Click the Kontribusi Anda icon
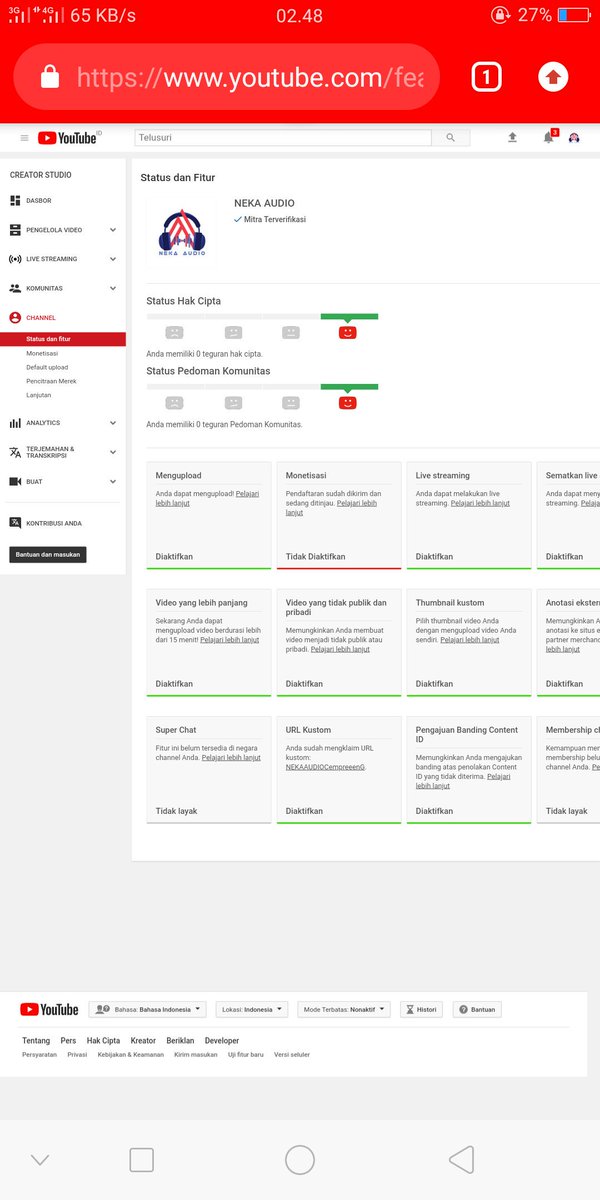 pos(15,523)
